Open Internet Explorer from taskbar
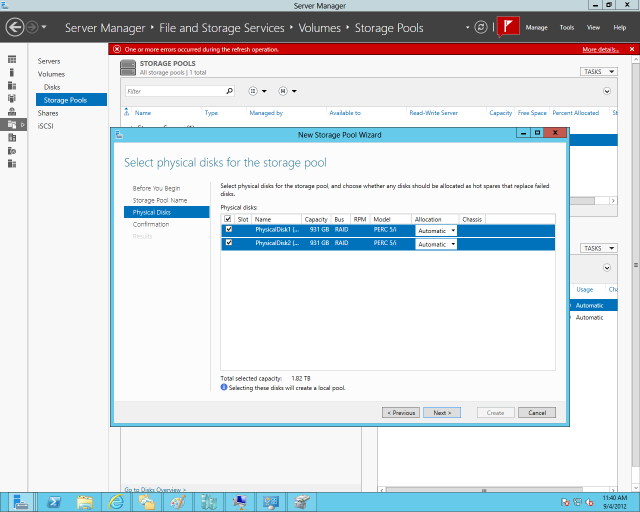This screenshot has height=512, width=640. click(x=116, y=502)
